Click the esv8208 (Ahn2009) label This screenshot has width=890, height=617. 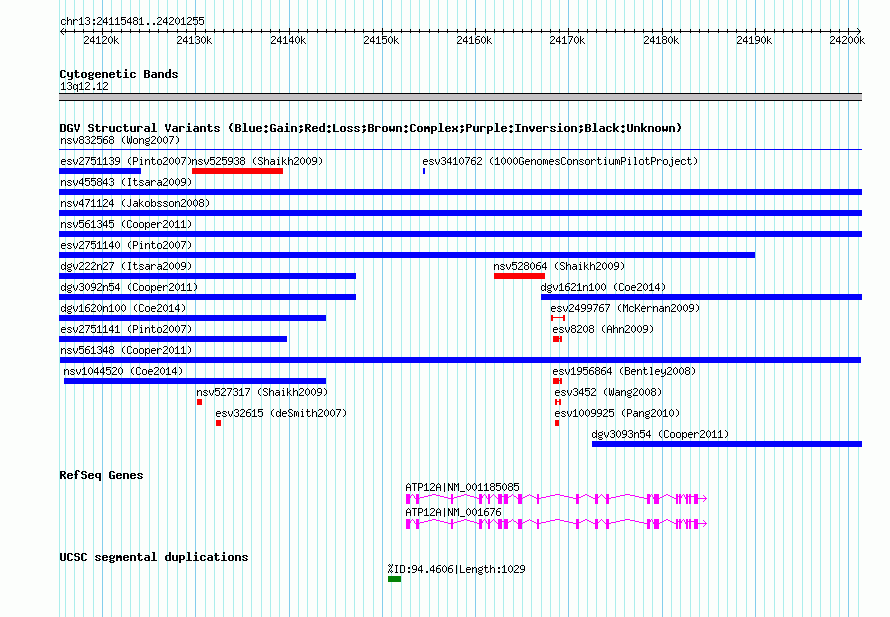click(603, 329)
